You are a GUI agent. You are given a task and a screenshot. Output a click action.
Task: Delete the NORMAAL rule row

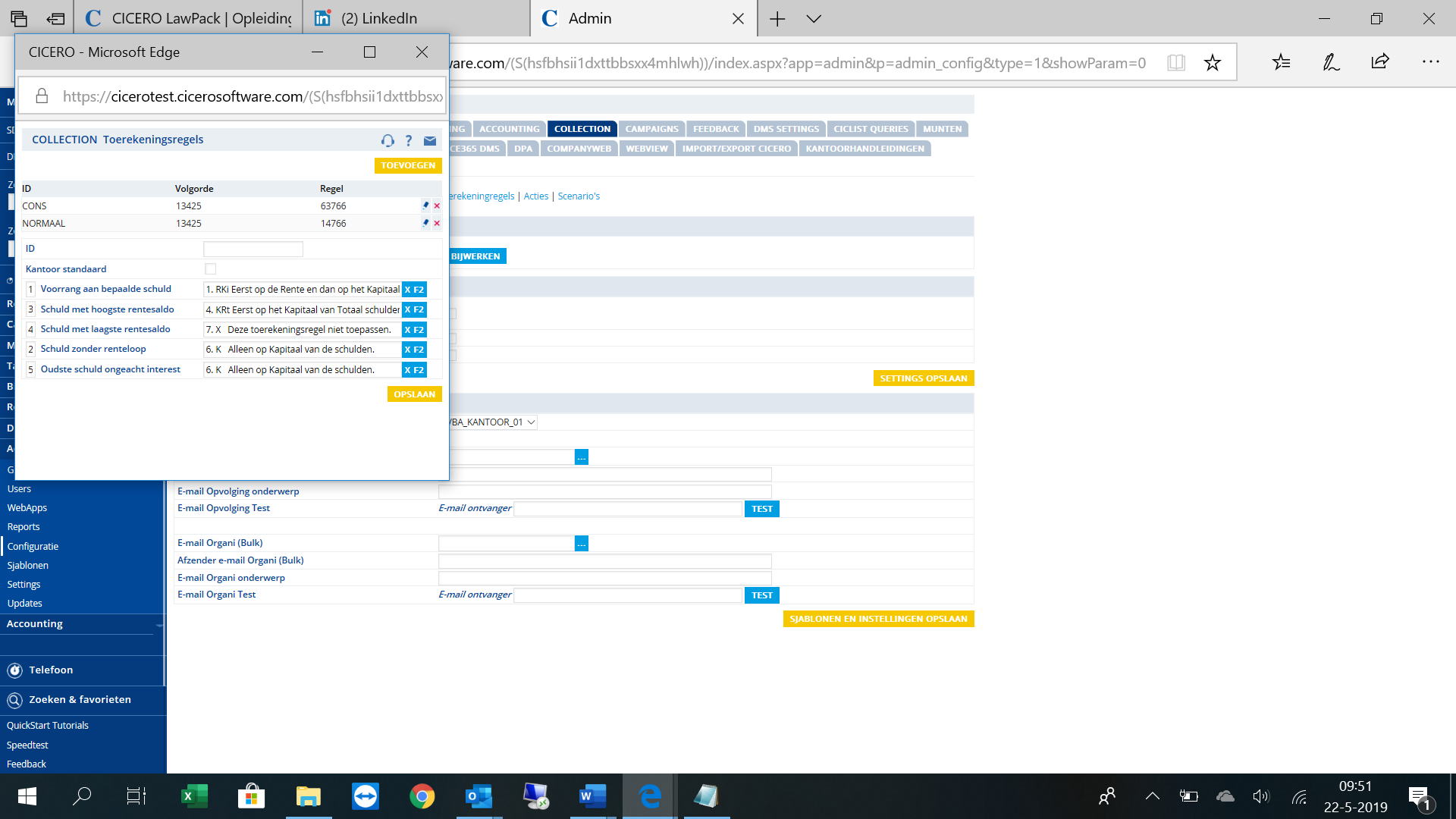coord(437,223)
